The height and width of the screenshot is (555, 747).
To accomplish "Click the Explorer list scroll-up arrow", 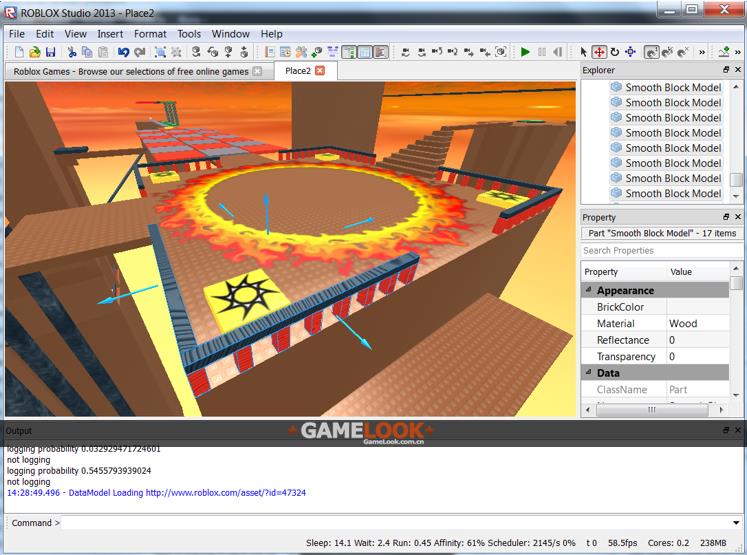I will coord(736,87).
